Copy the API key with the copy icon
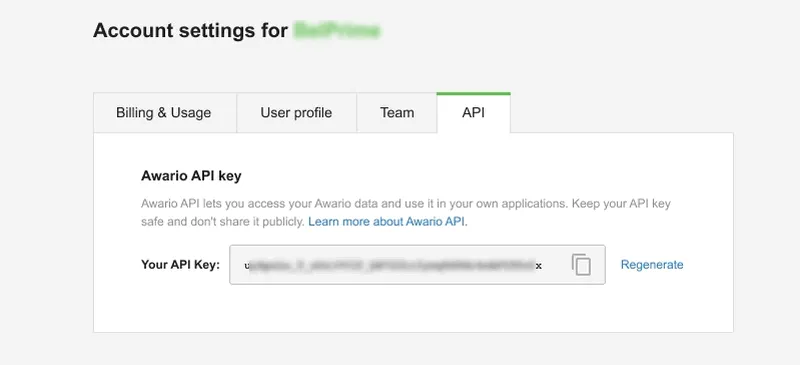Screen dimensions: 800x365 (581, 264)
